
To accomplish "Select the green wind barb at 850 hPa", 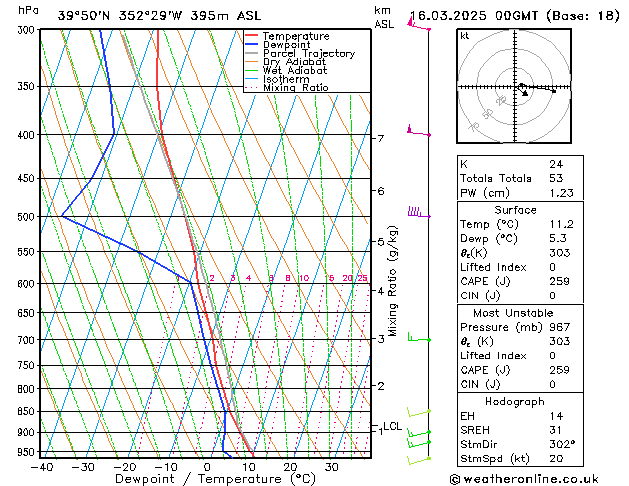I will click(418, 412).
